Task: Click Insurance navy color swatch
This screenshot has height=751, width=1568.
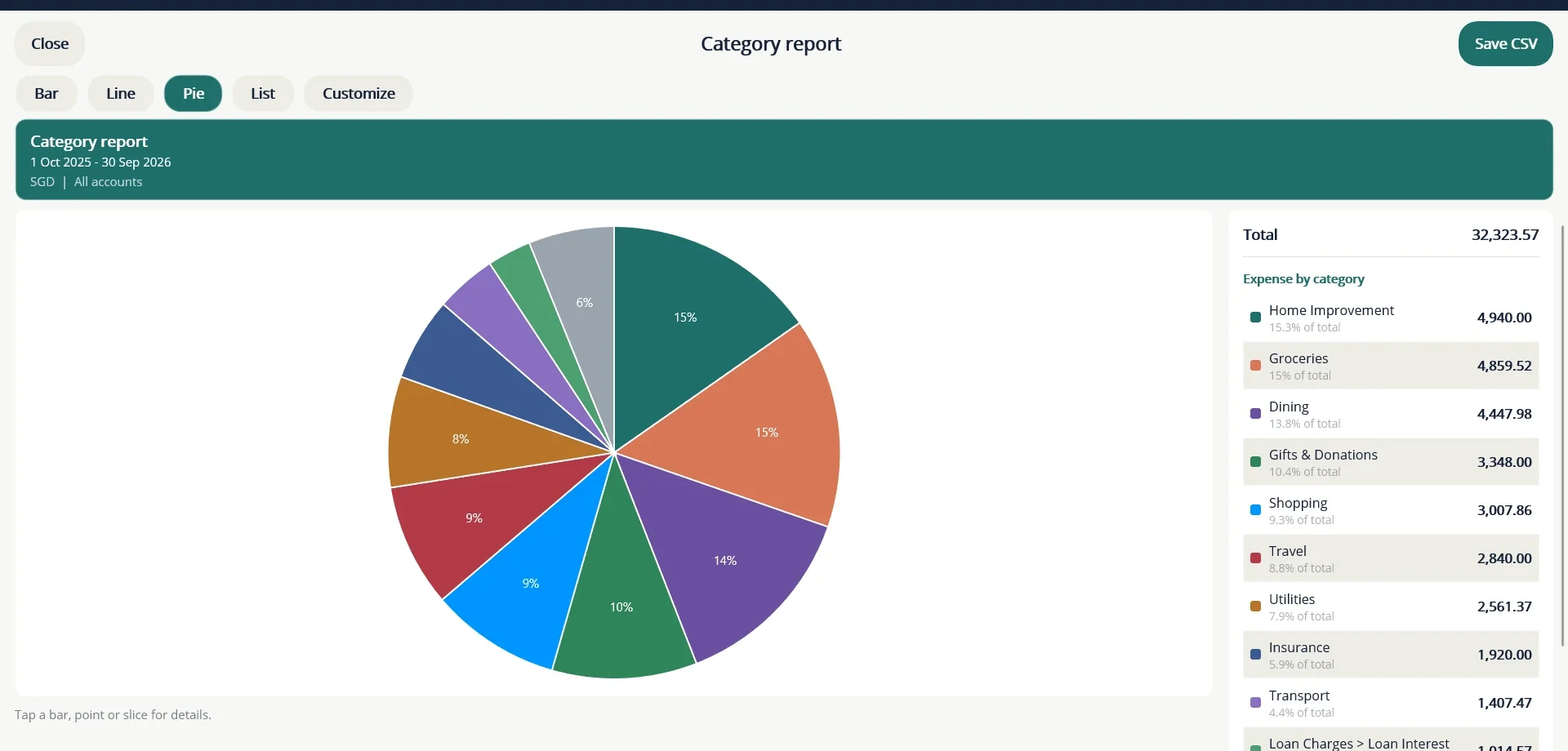Action: point(1255,655)
